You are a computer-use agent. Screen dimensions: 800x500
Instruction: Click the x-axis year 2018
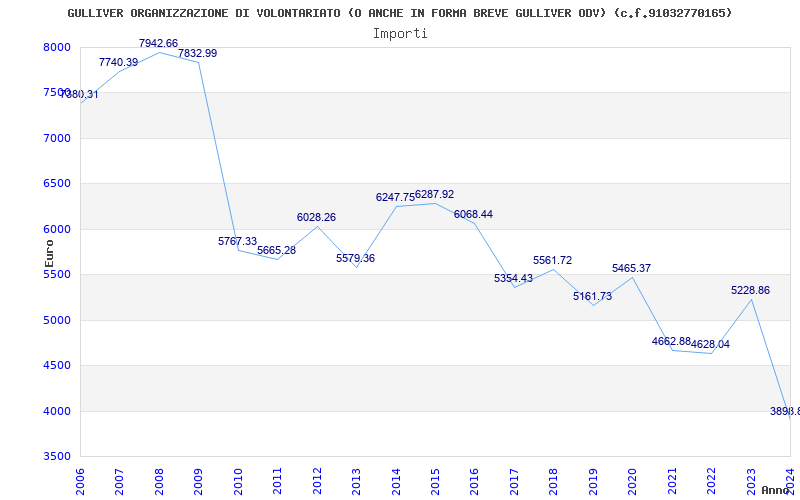coord(554,482)
